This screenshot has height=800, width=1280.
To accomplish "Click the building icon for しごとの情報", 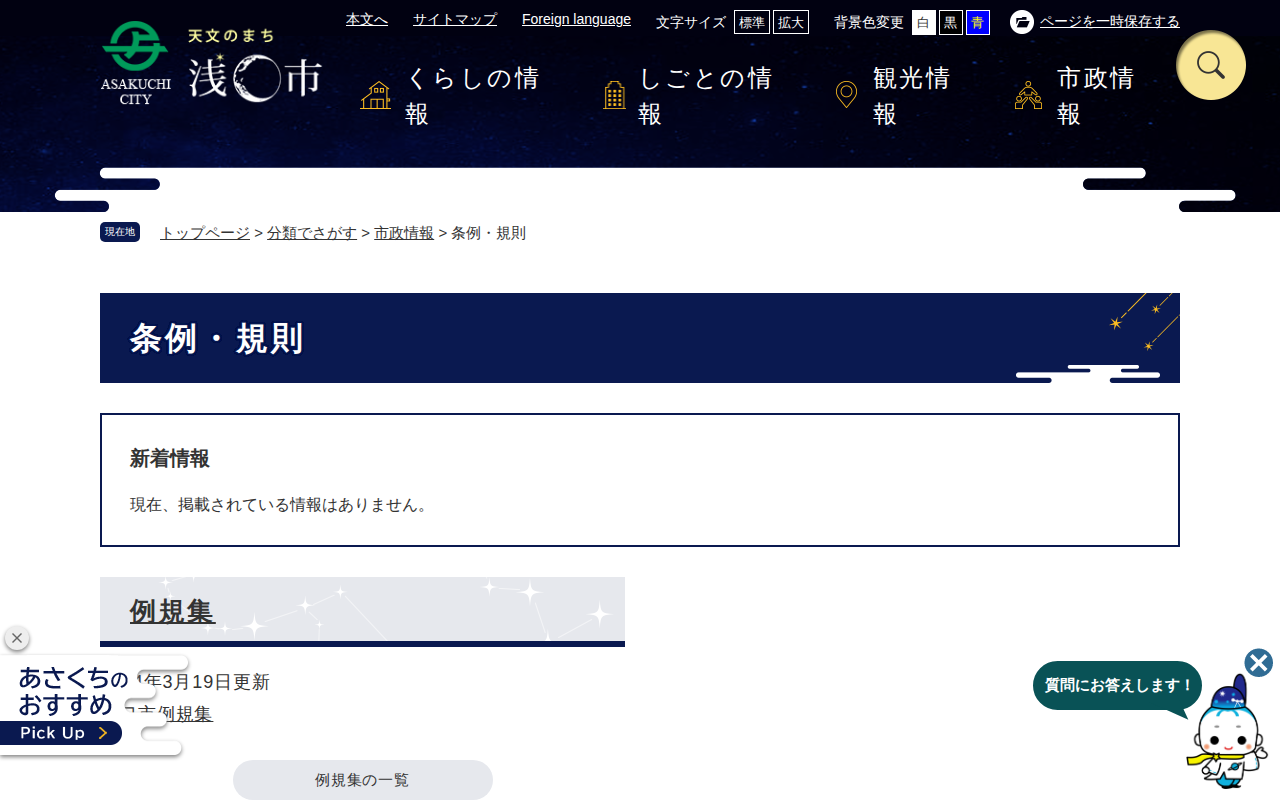I will pos(615,96).
